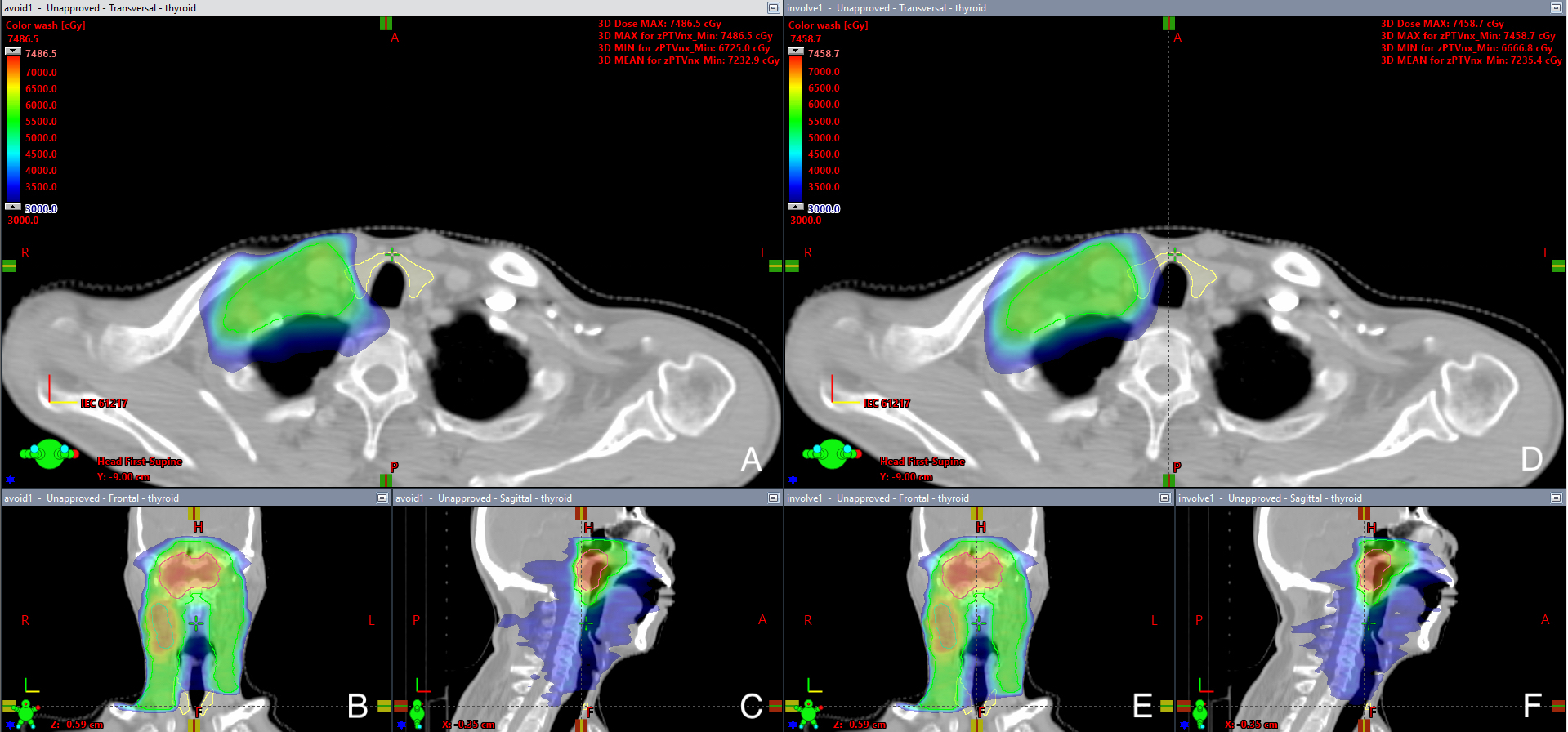Viewport: 1568px width, 732px height.
Task: Click the patient orientation figure in involve1 Transversal
Action: tap(832, 453)
